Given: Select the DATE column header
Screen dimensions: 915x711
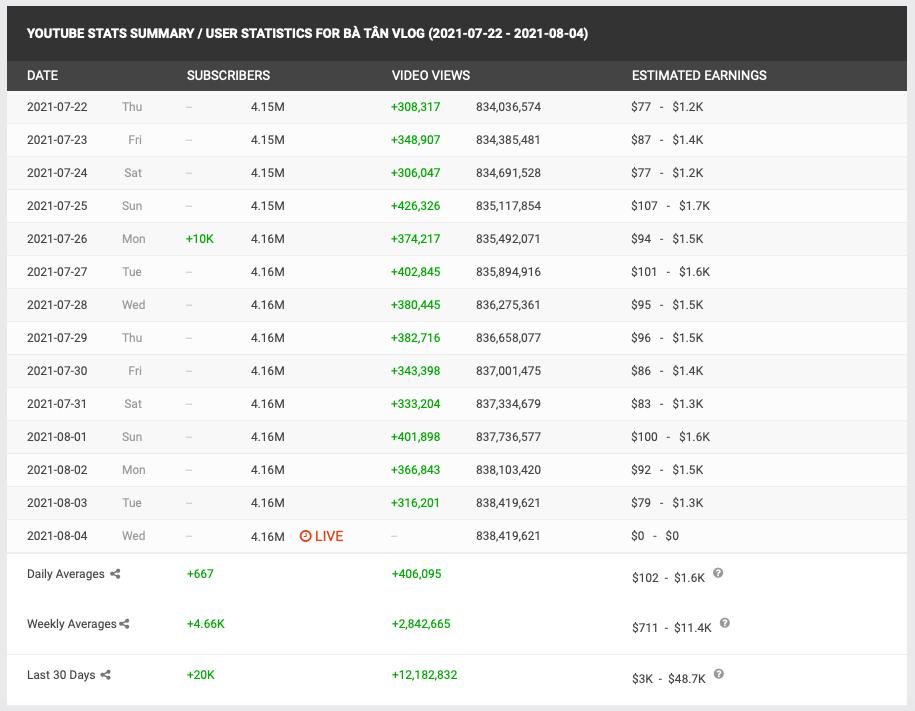Looking at the screenshot, I should (x=42, y=75).
